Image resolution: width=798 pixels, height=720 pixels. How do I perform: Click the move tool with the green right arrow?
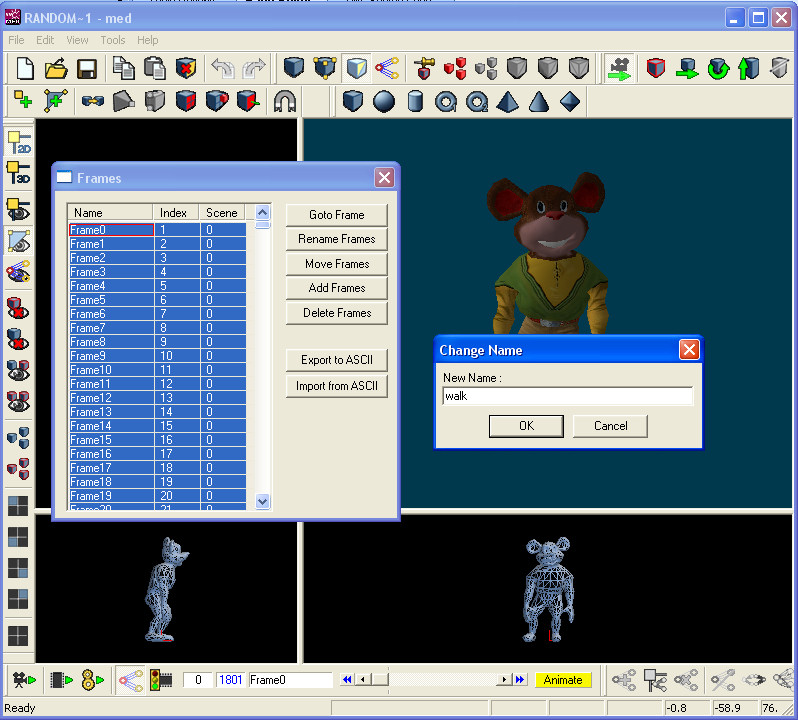687,69
